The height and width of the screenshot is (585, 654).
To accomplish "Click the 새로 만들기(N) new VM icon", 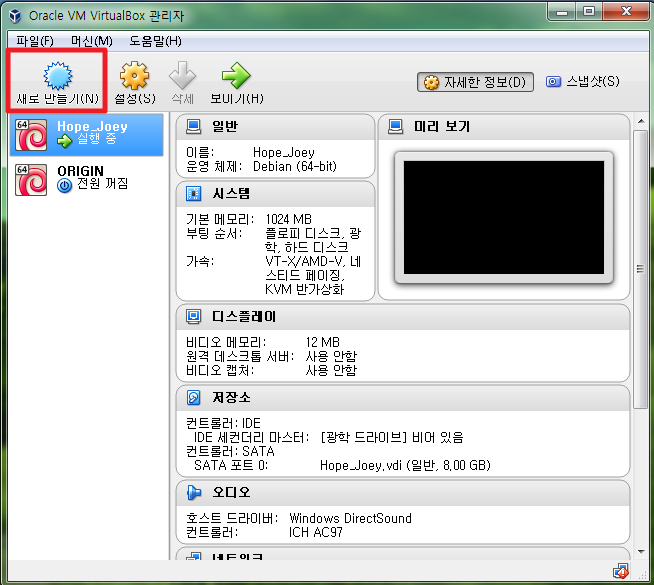I will click(58, 76).
